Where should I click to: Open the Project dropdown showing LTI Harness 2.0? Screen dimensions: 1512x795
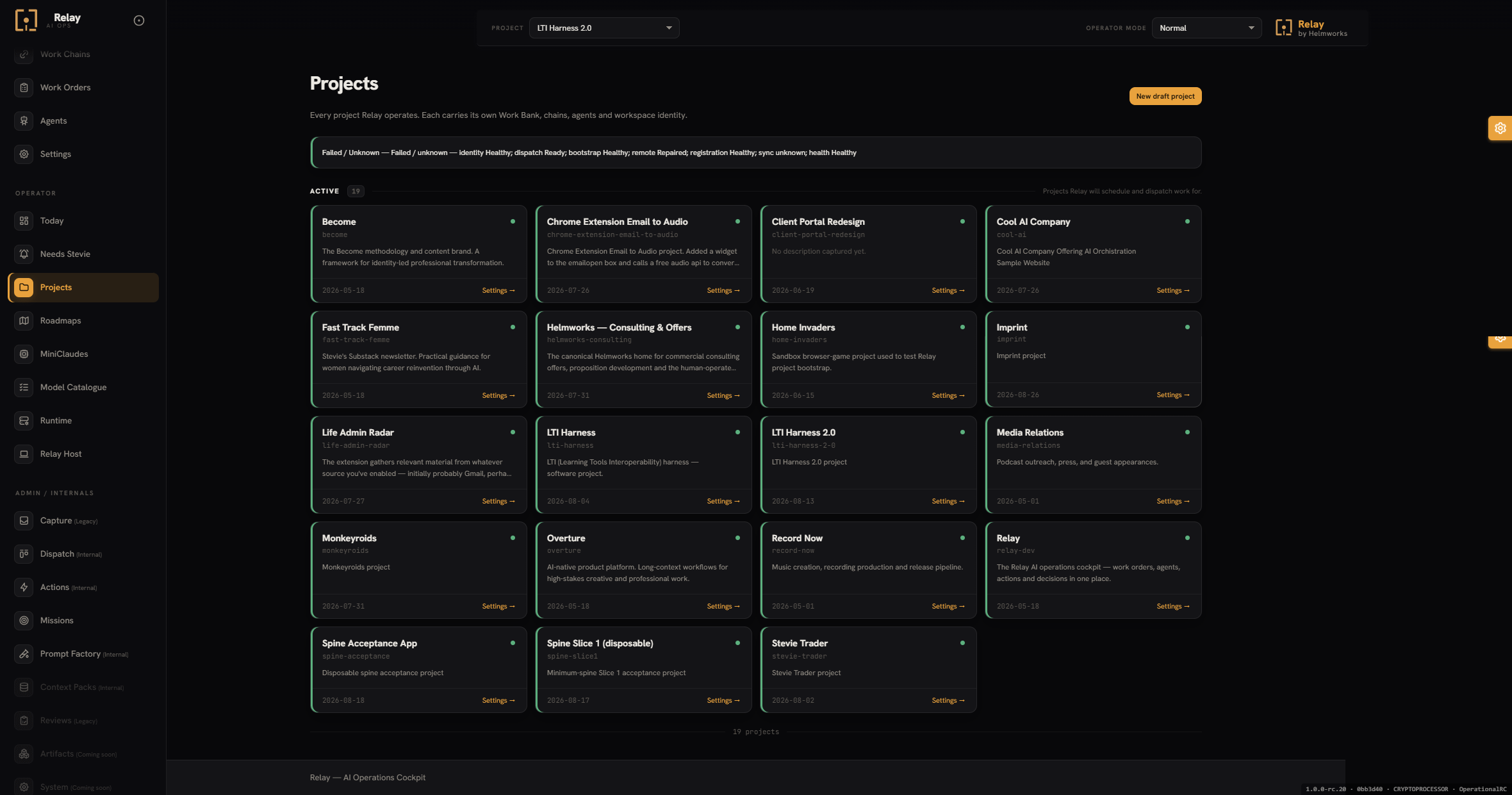(604, 28)
